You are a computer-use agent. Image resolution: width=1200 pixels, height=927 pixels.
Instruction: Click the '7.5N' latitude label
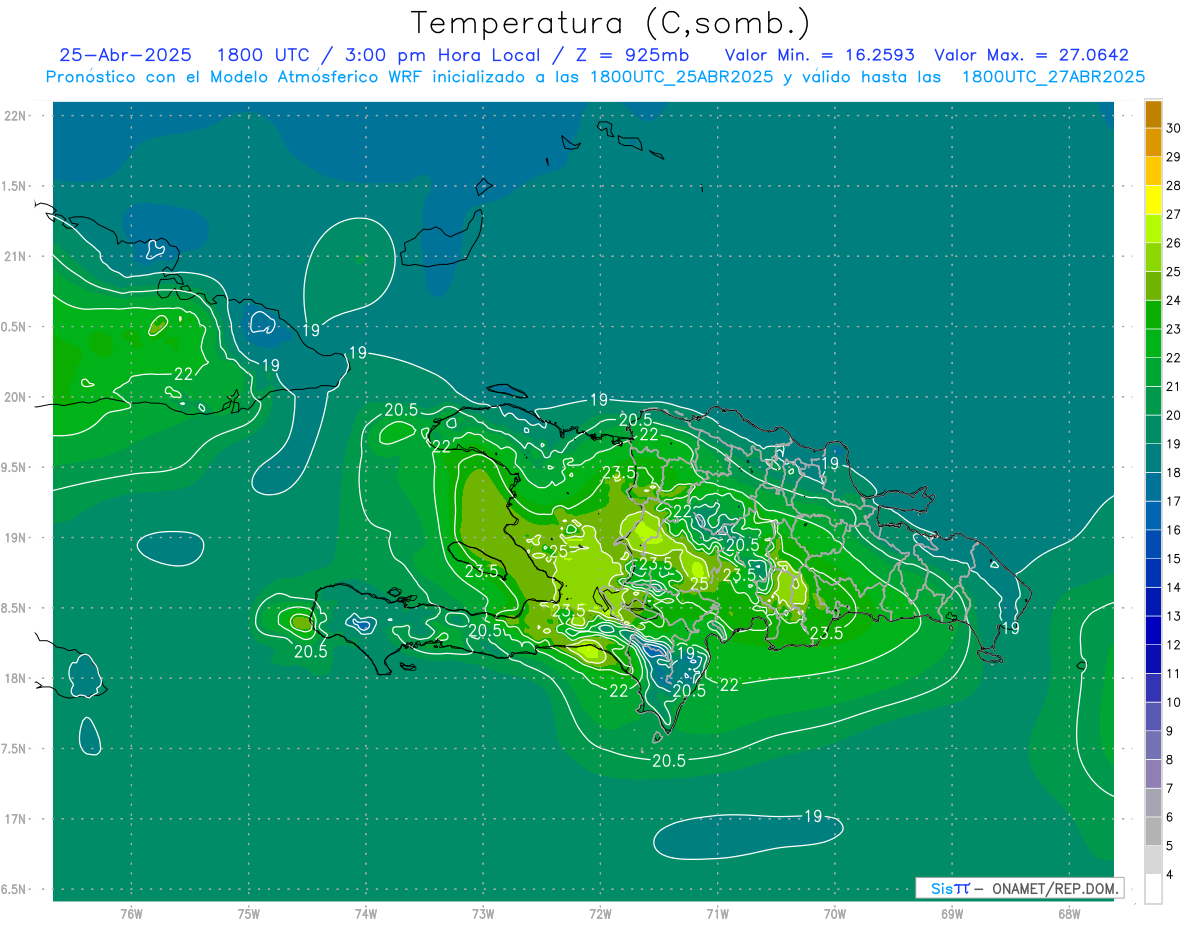14,749
